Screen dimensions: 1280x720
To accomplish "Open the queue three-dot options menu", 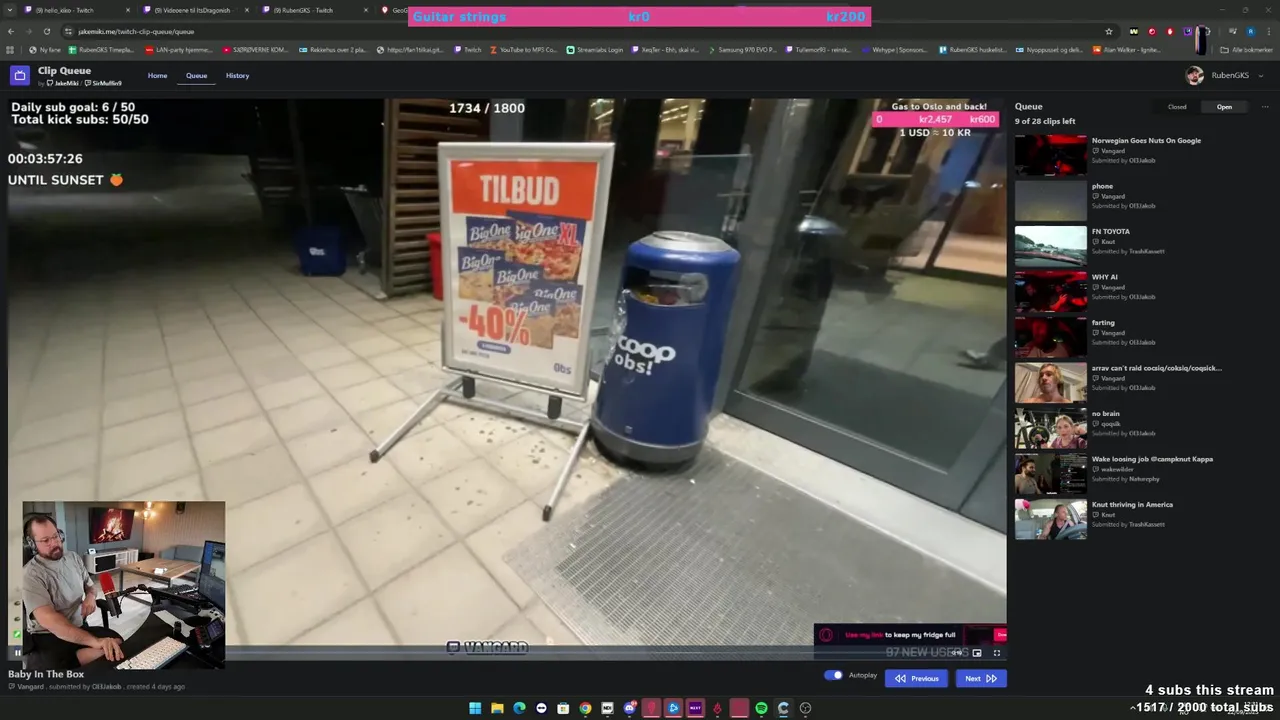I will pyautogui.click(x=1264, y=107).
